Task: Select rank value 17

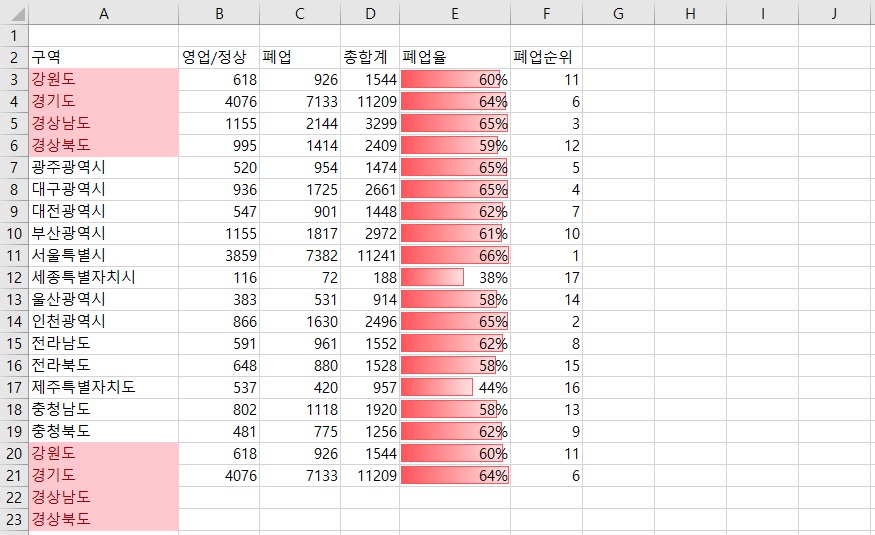Action: [546, 277]
